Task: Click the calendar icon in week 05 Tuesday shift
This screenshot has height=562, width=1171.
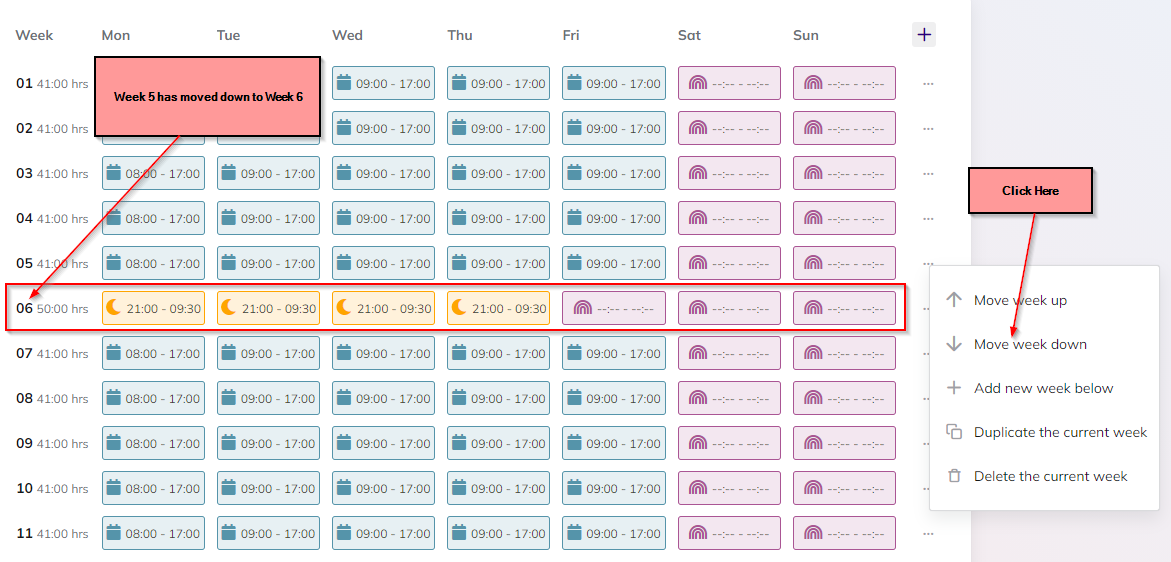Action: (229, 263)
